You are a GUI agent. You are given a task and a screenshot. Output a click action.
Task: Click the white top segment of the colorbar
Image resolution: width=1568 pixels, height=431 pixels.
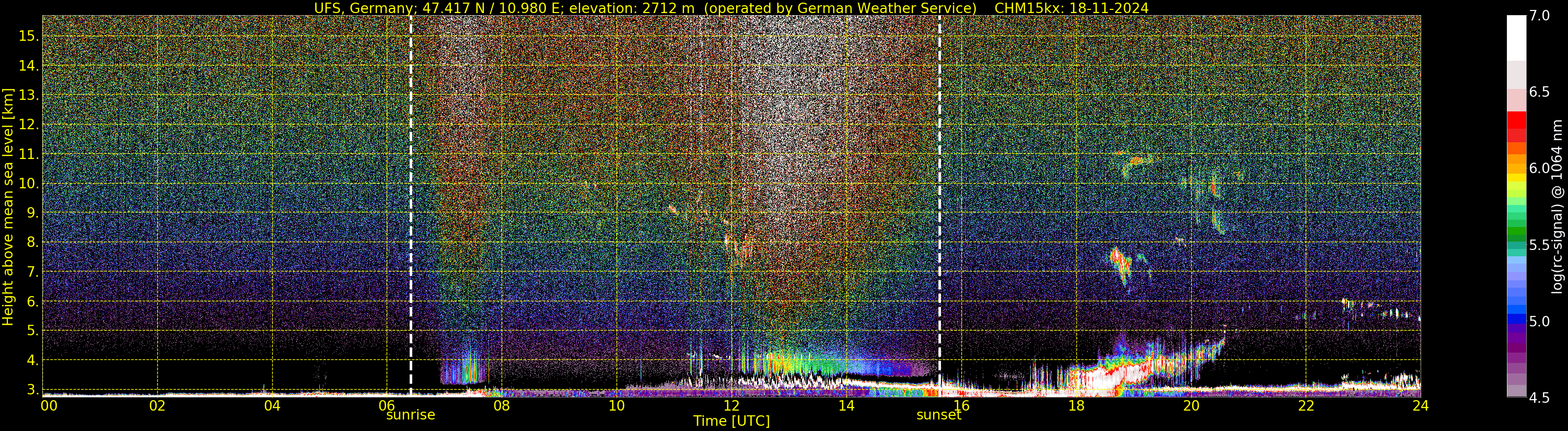[1516, 38]
